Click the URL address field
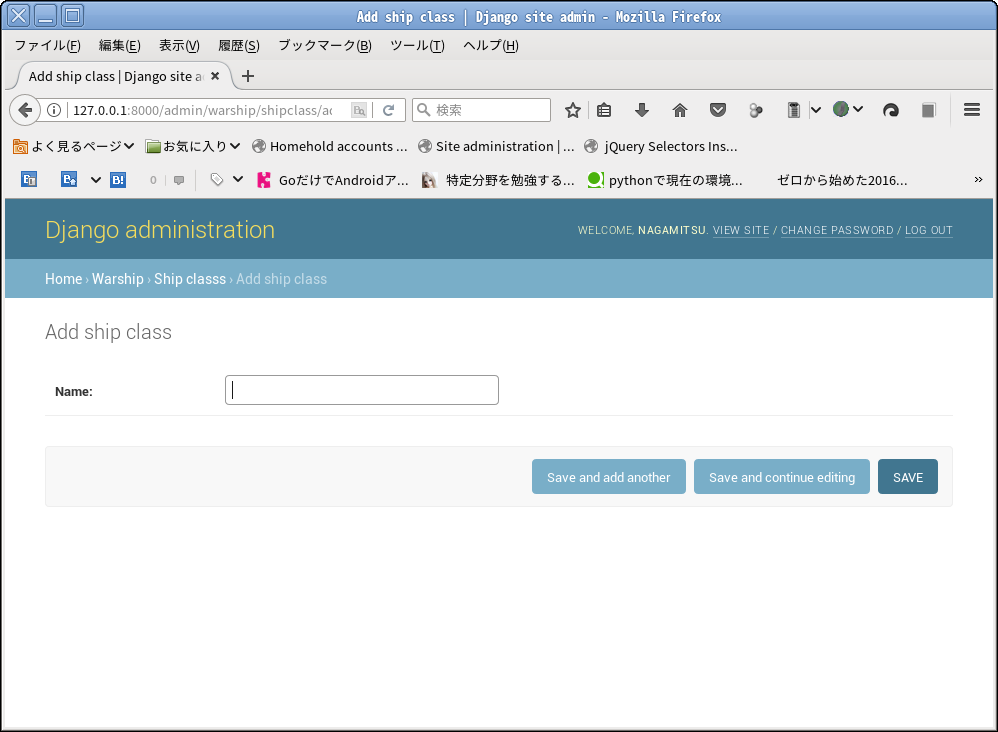The image size is (998, 732). point(204,110)
